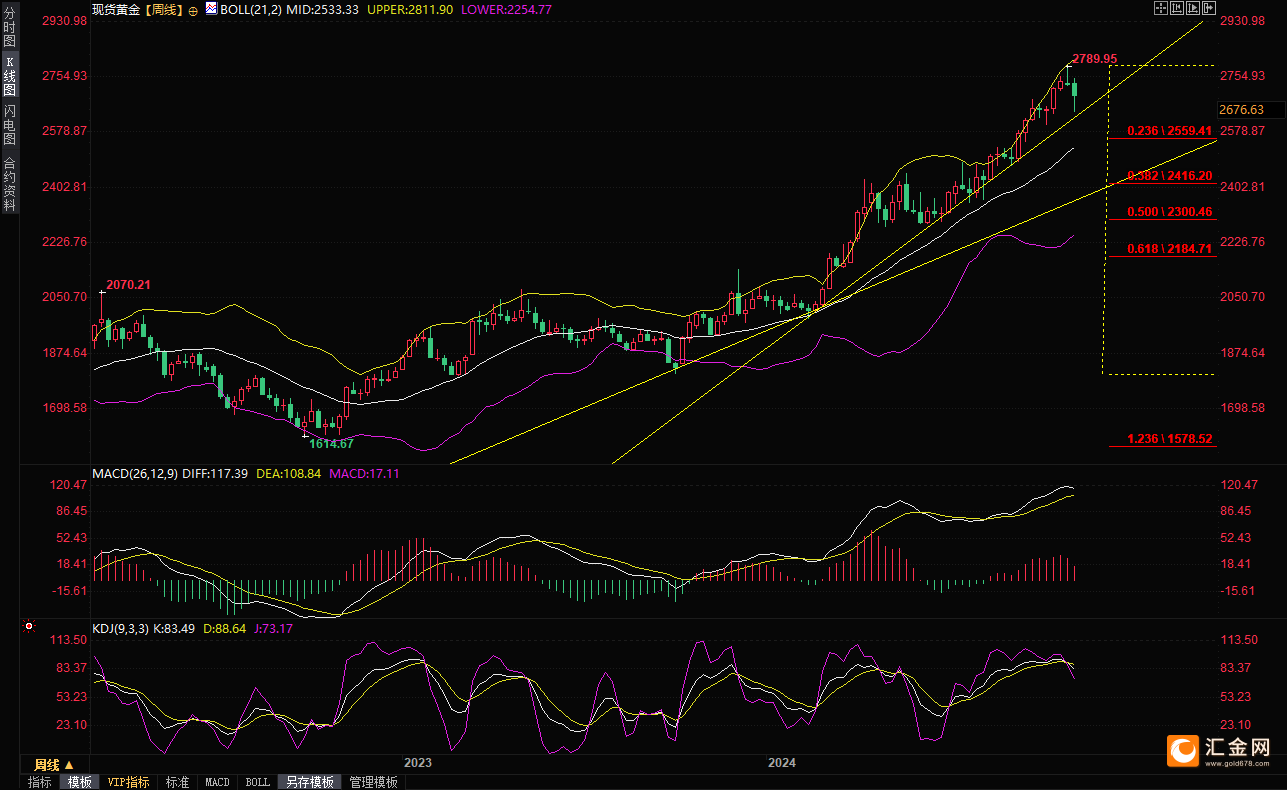Image resolution: width=1287 pixels, height=790 pixels.
Task: Select the K线图 side tab
Action: (x=10, y=77)
